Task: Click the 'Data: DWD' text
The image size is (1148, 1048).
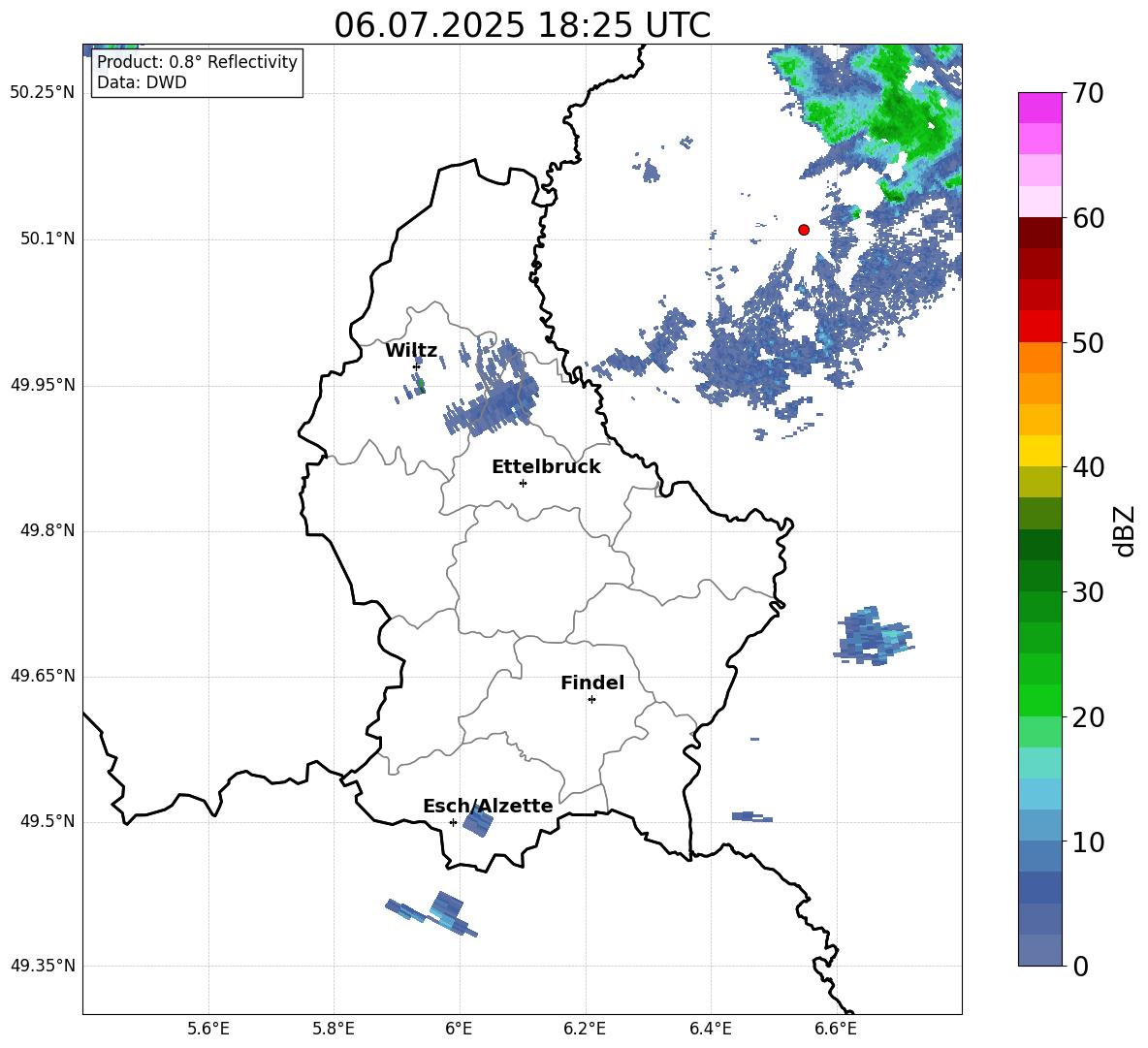Action: coord(142,82)
